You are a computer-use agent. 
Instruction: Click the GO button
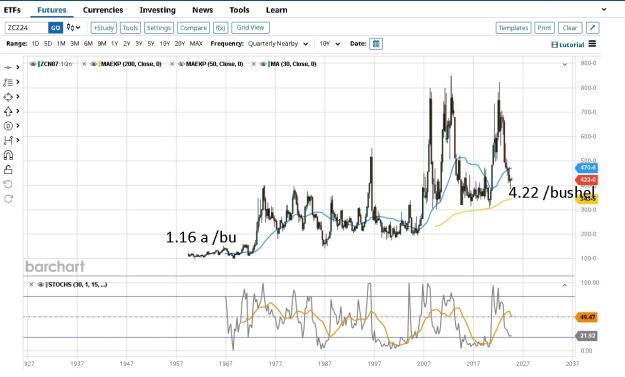55,27
